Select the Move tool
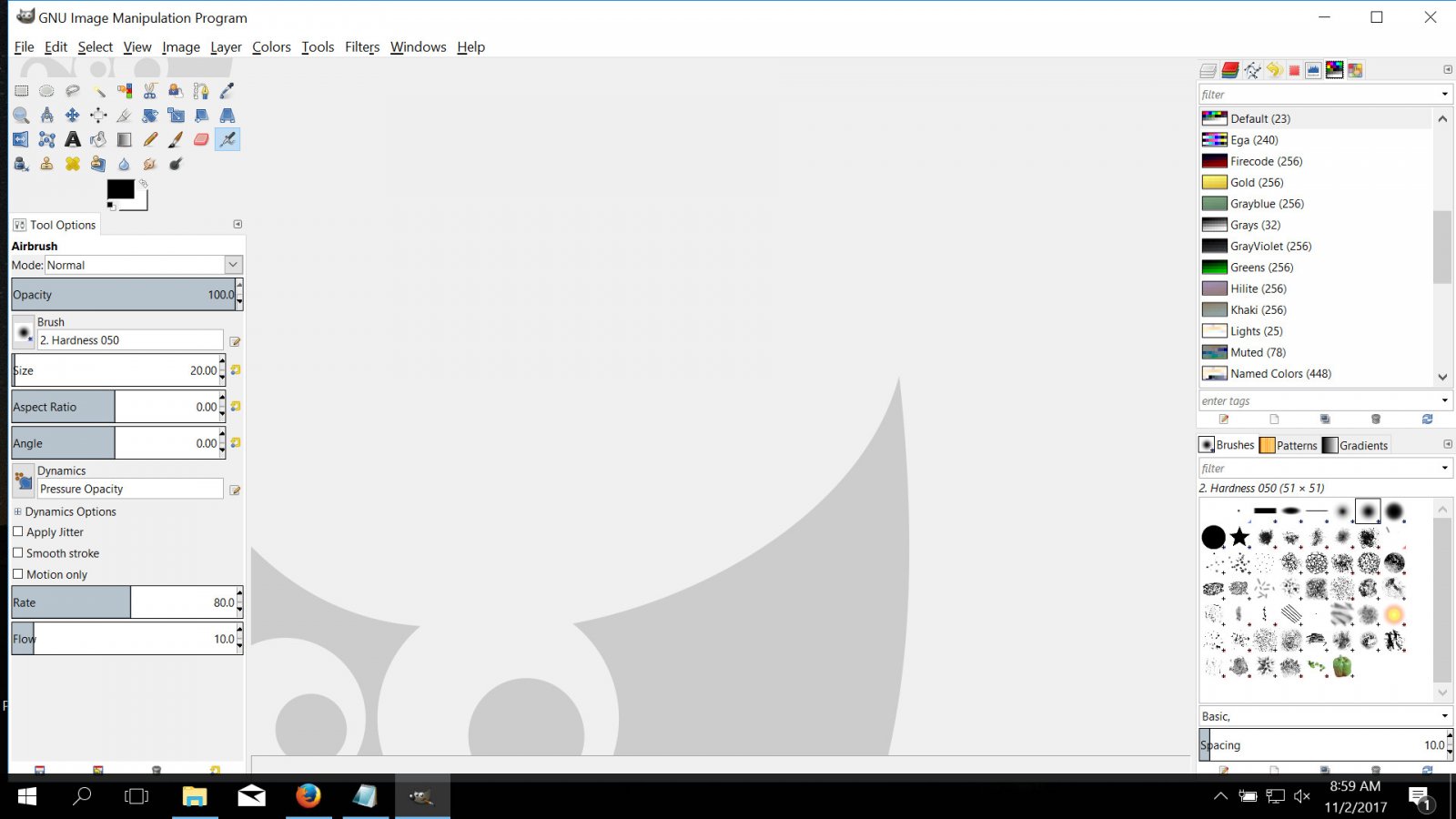 coord(73,116)
